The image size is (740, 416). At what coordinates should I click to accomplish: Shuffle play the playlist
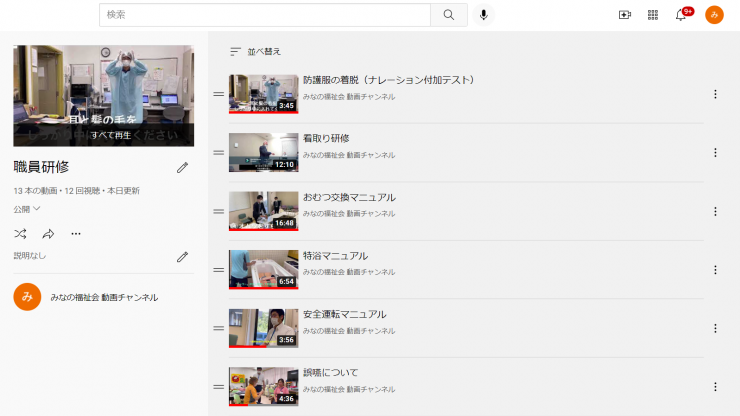(20, 234)
